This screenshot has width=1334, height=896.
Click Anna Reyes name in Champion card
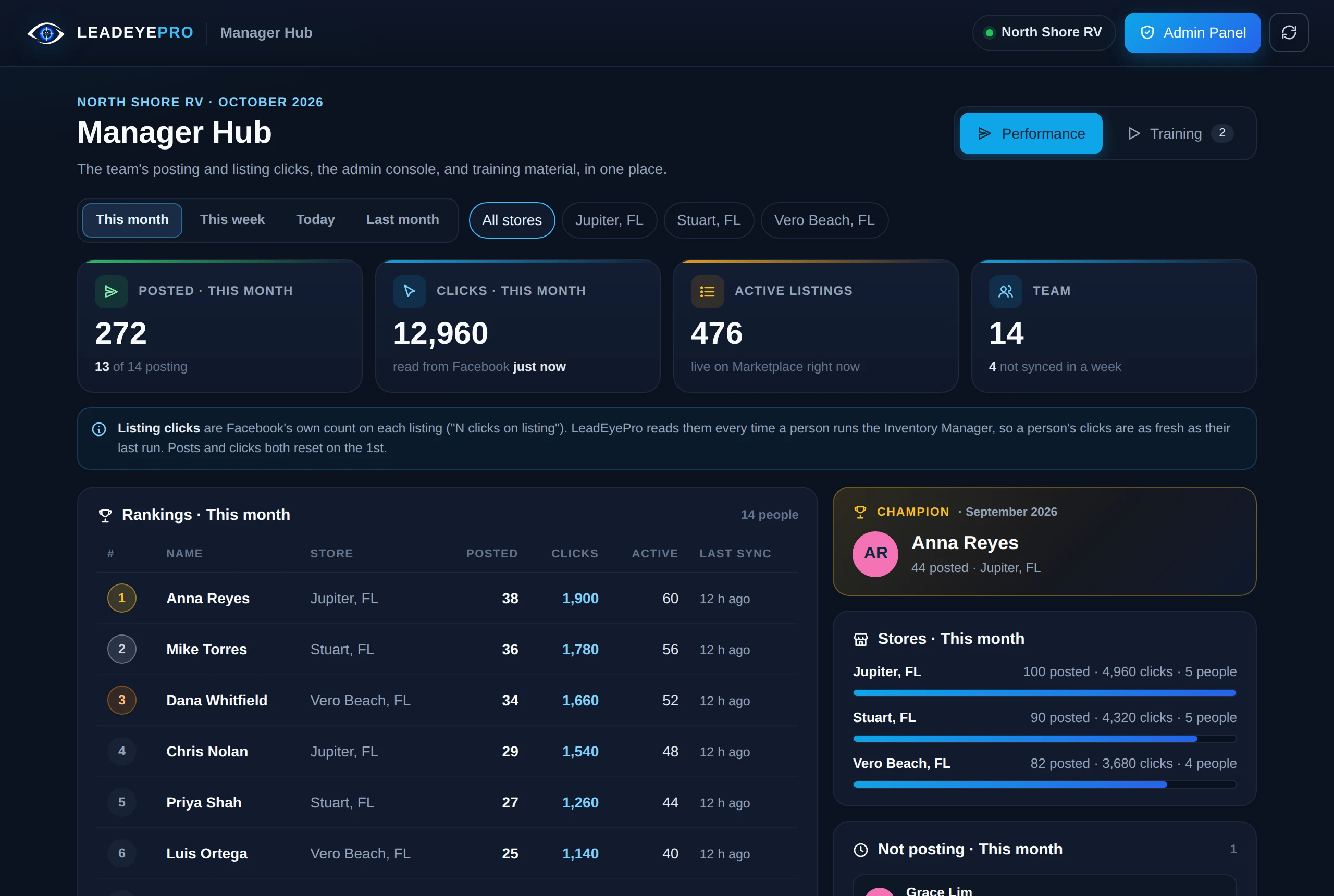coord(965,543)
